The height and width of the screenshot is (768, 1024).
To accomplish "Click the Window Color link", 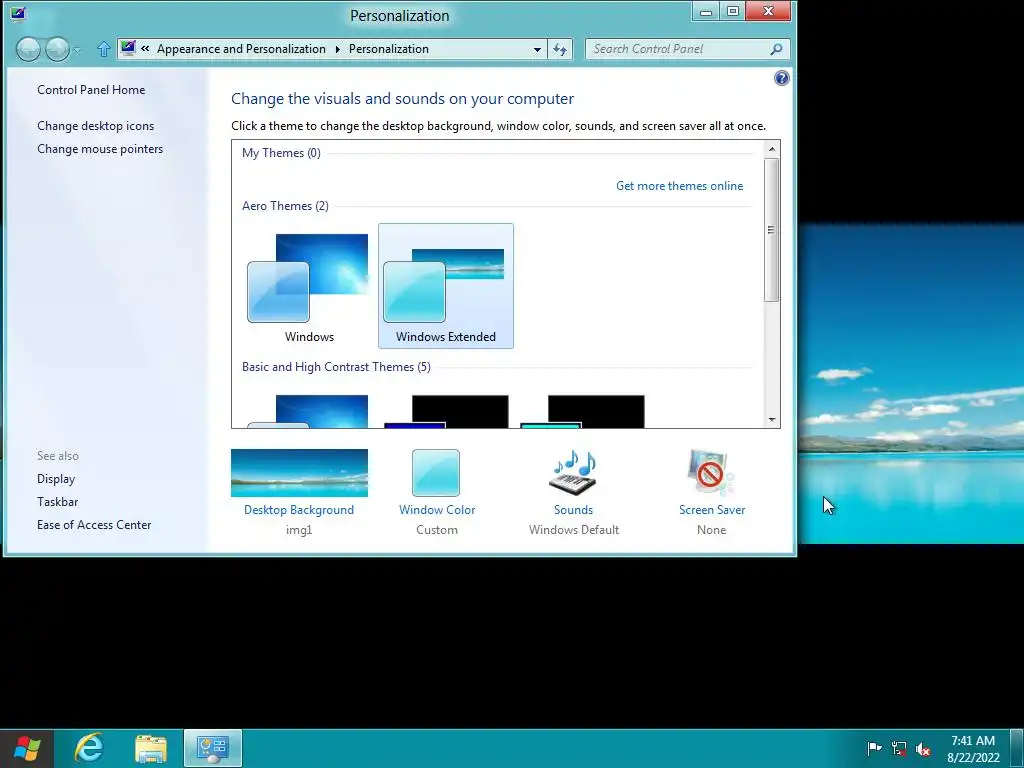I will 437,510.
